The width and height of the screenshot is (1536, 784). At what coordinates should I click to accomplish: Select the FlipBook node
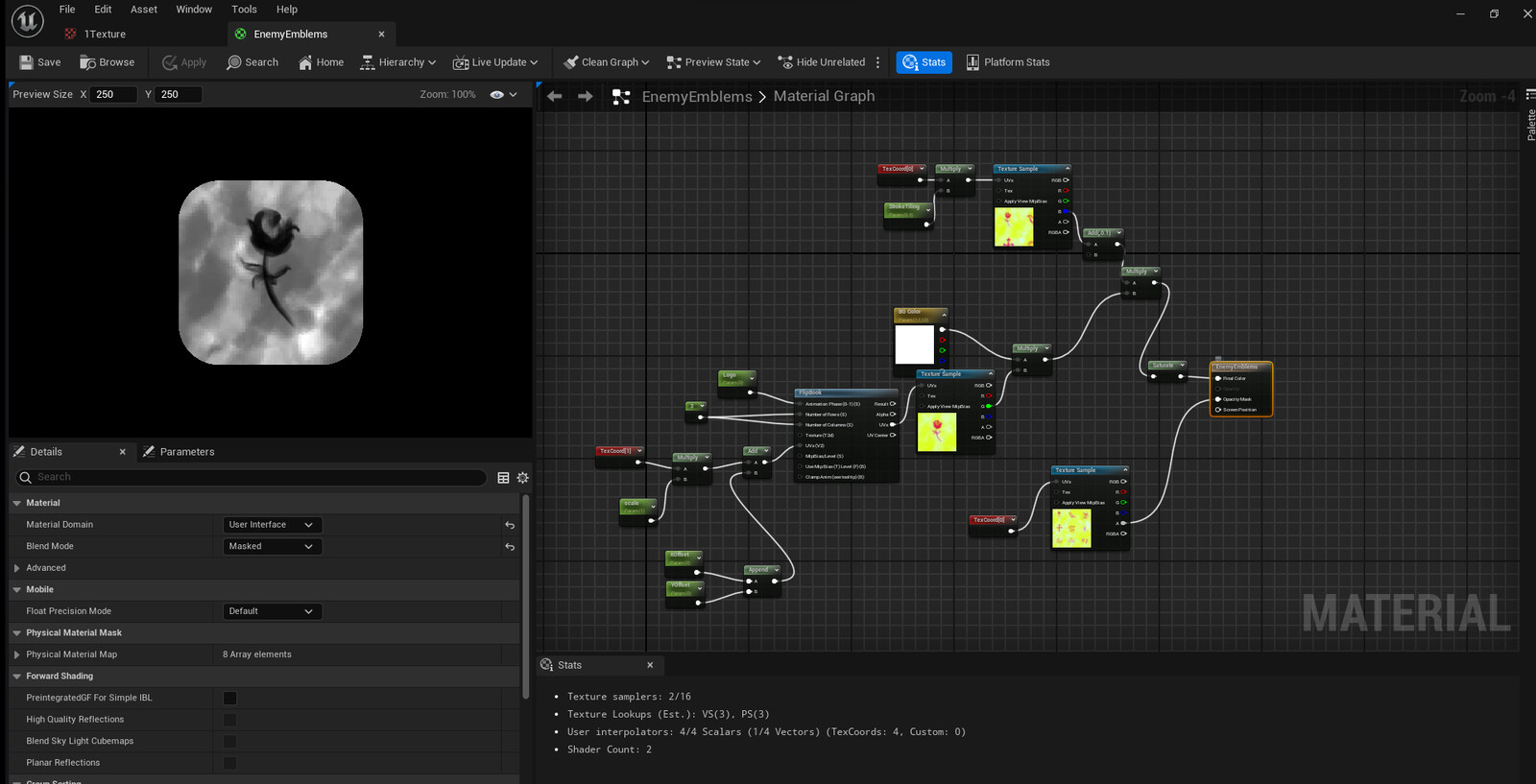click(x=847, y=436)
